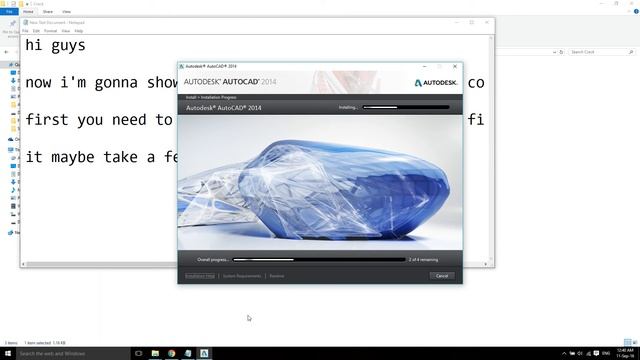Screen dimensions: 640x360
Task: Close the AutoCAD installer window
Action: [x=455, y=66]
